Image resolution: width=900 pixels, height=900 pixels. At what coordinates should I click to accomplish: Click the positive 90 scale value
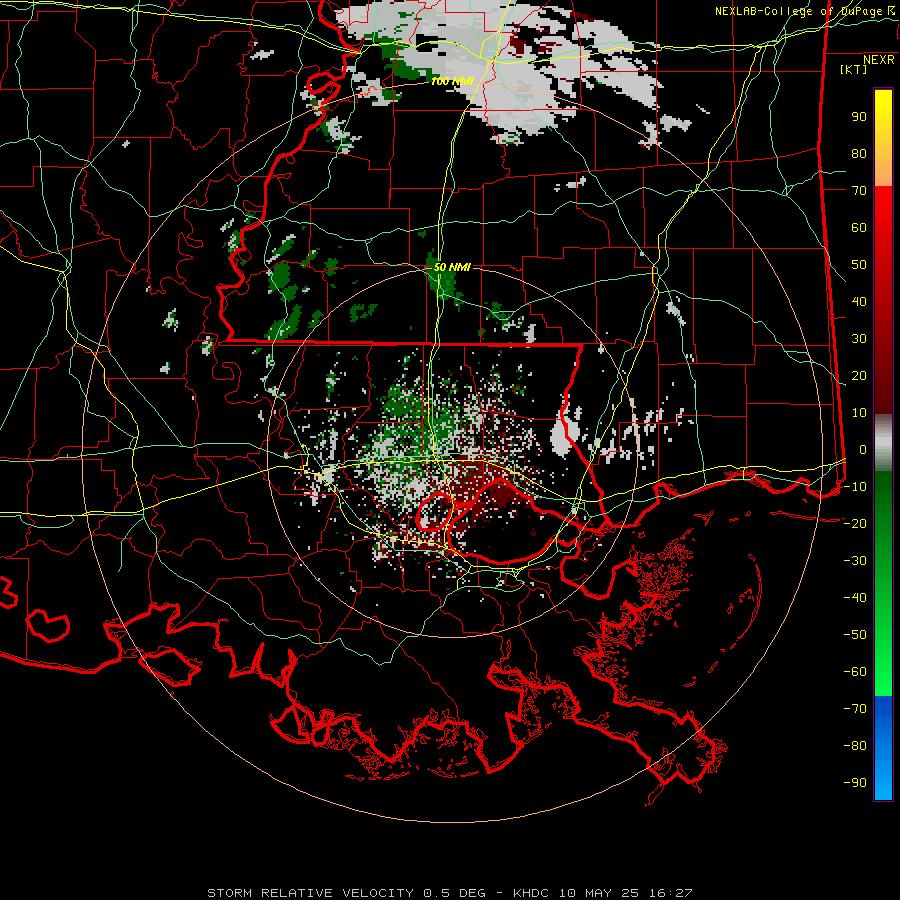tap(859, 117)
